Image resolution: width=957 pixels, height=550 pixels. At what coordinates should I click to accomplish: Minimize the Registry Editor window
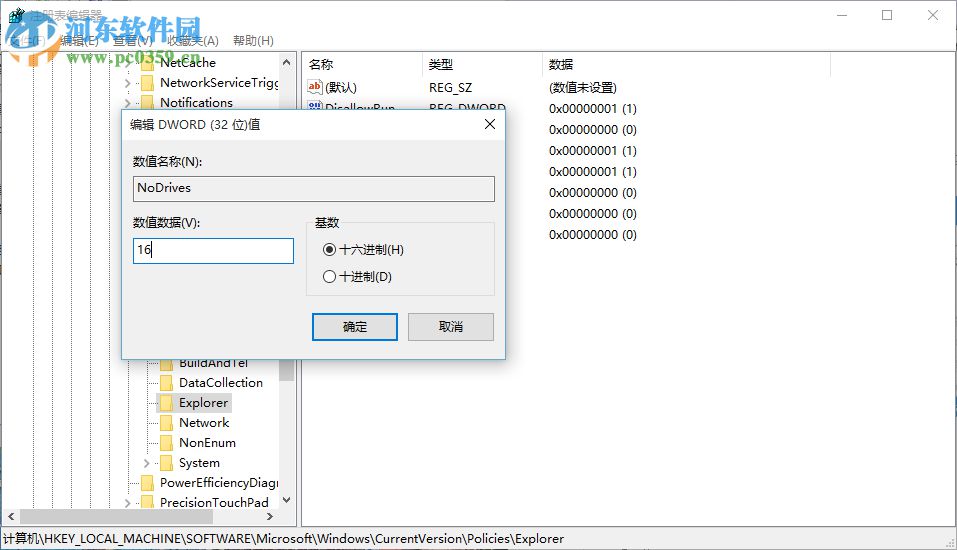coord(842,15)
